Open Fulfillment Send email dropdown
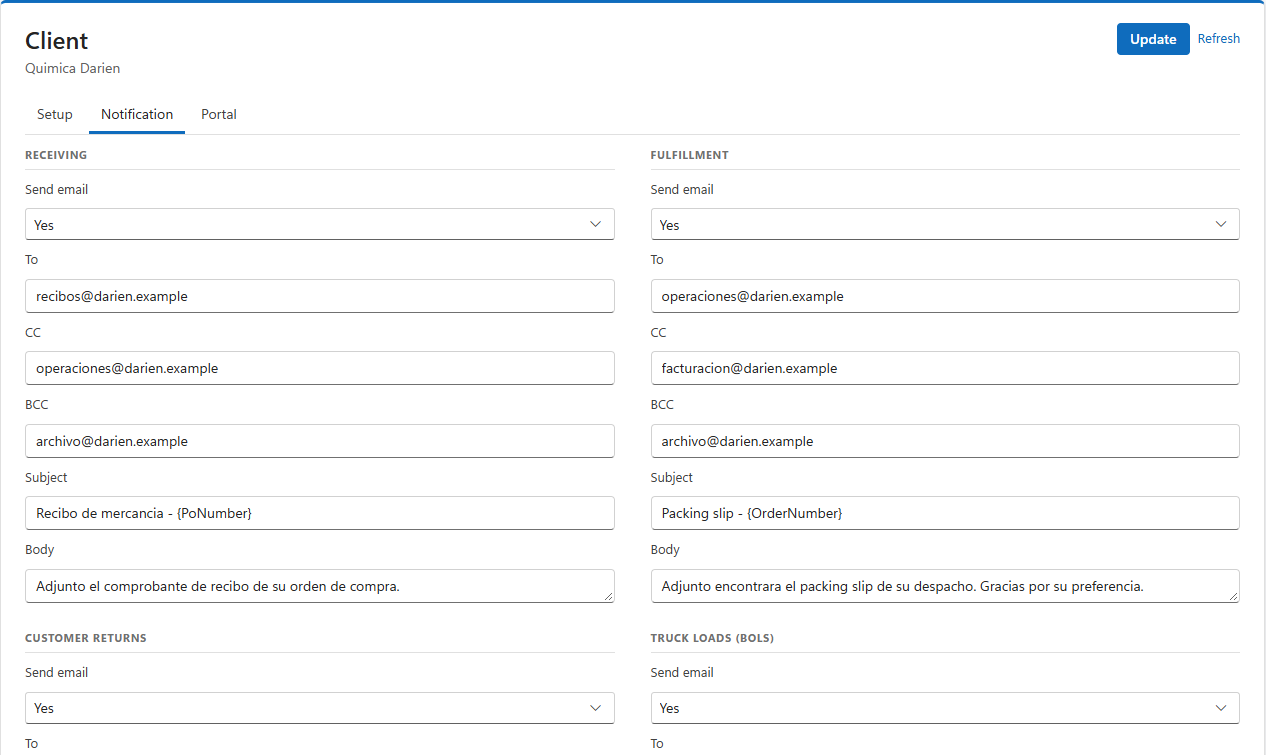Image resolution: width=1266 pixels, height=755 pixels. pyautogui.click(x=945, y=224)
